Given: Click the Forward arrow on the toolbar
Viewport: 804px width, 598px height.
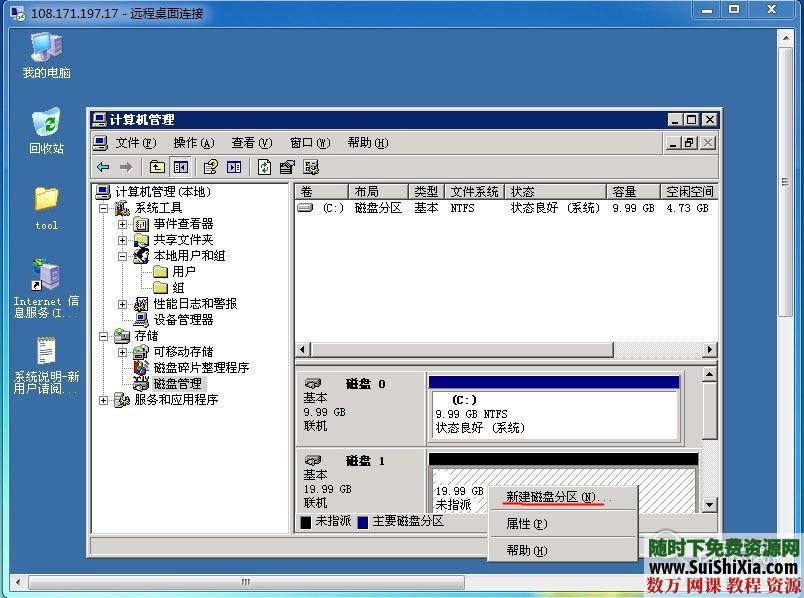Looking at the screenshot, I should 126,167.
